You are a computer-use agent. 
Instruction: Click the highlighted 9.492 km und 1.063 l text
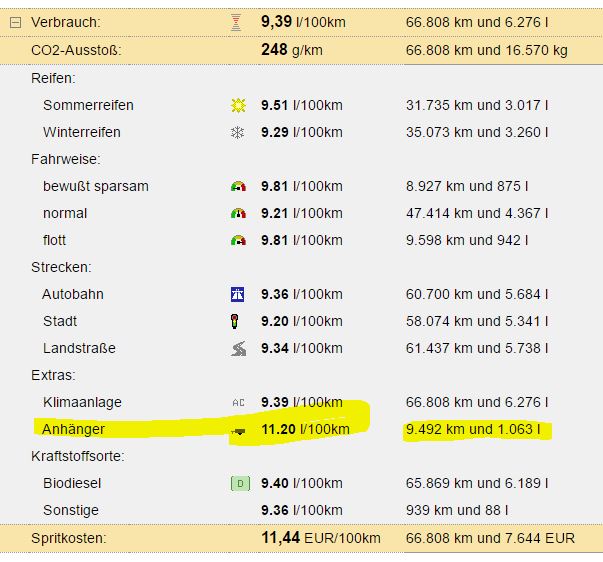(x=478, y=429)
